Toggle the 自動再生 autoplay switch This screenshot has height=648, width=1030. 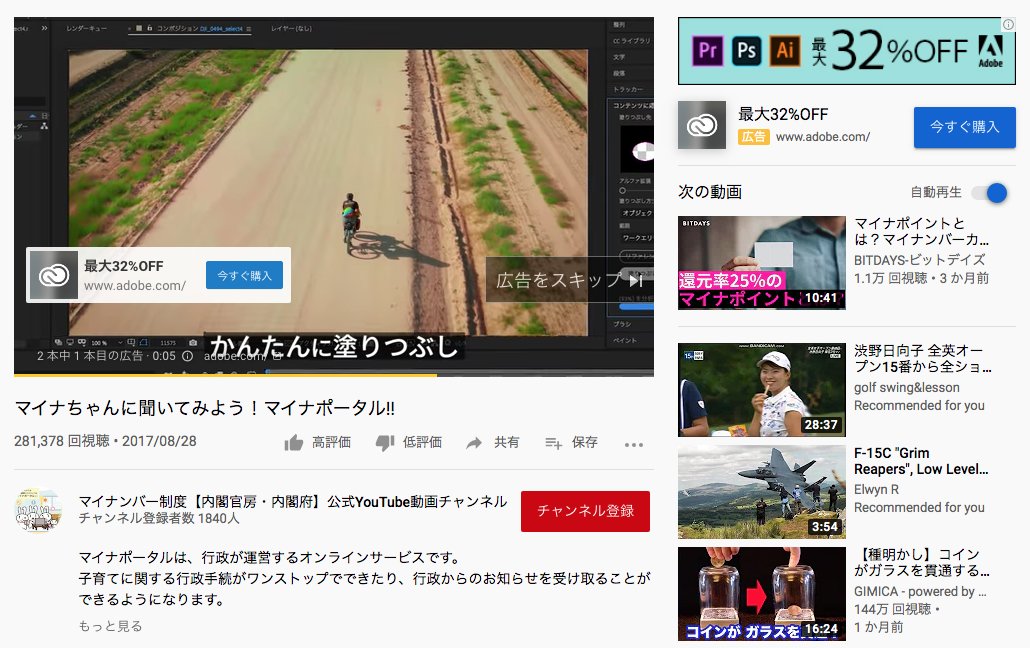[x=990, y=193]
